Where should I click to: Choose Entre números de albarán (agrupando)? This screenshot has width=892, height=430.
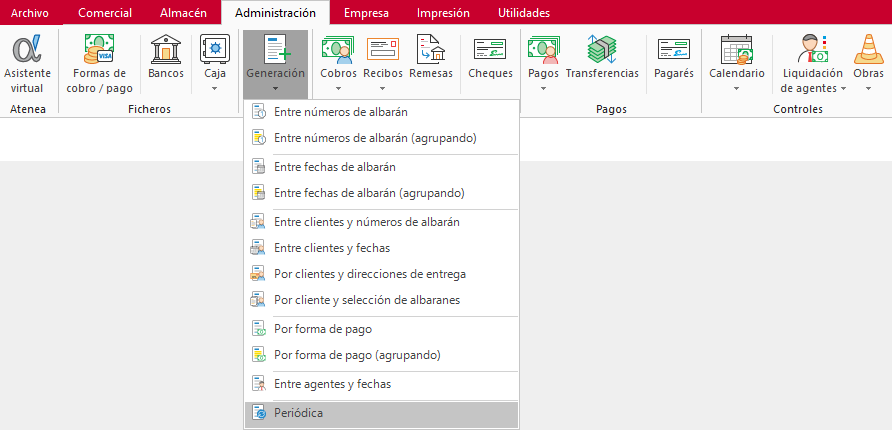(x=382, y=138)
